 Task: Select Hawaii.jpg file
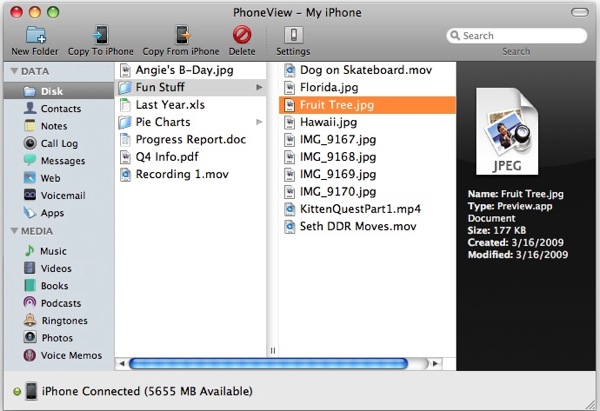(x=367, y=122)
